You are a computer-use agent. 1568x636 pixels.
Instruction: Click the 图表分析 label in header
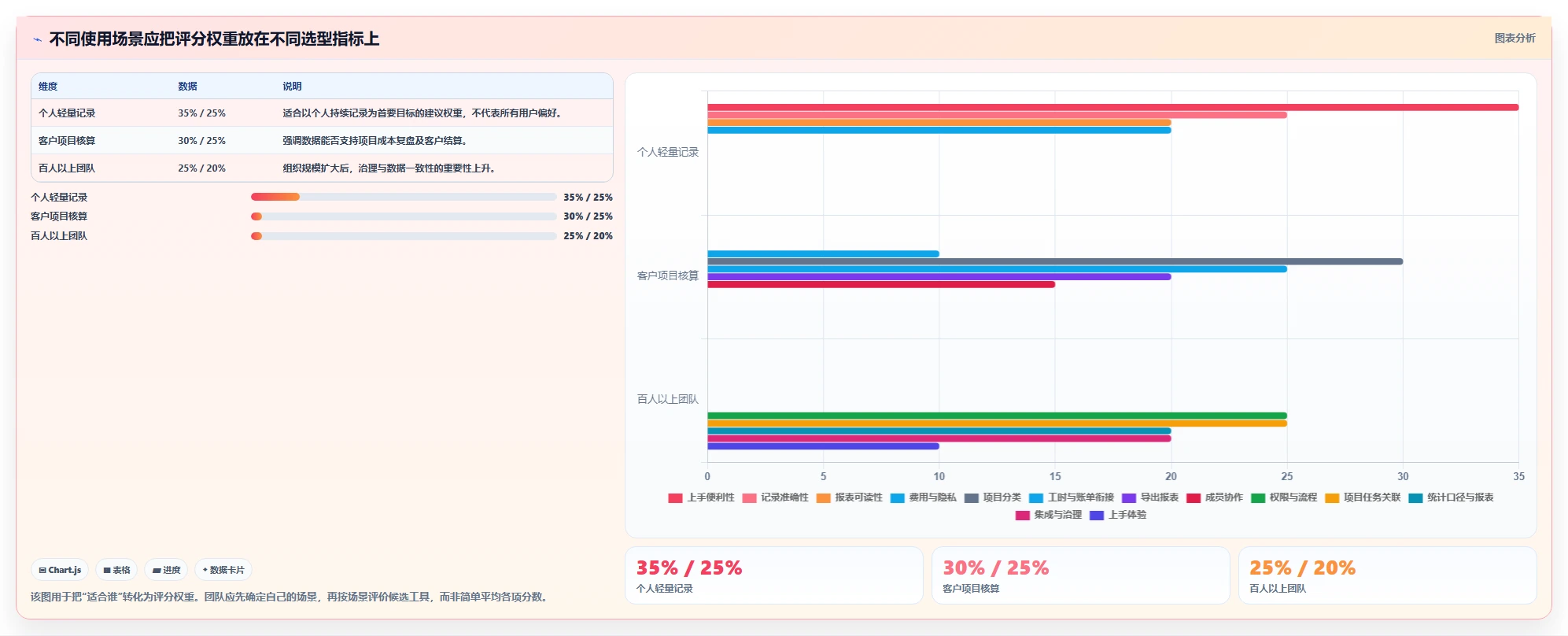click(1515, 38)
